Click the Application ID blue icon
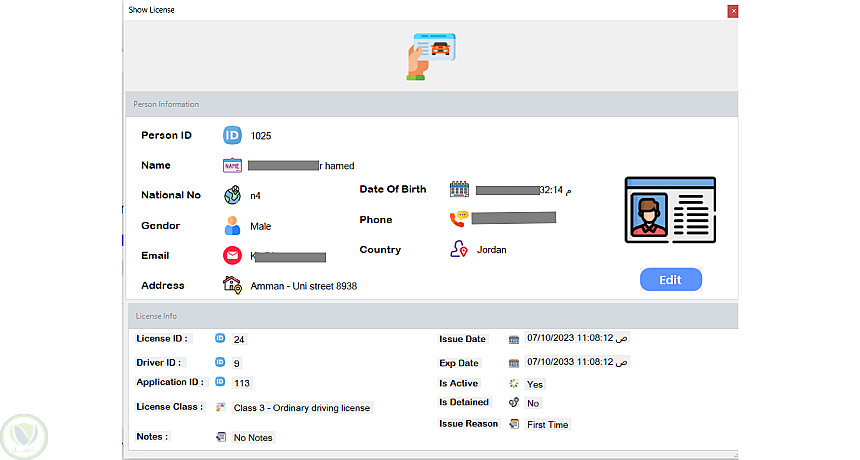Image resolution: width=860 pixels, height=460 pixels. [220, 382]
